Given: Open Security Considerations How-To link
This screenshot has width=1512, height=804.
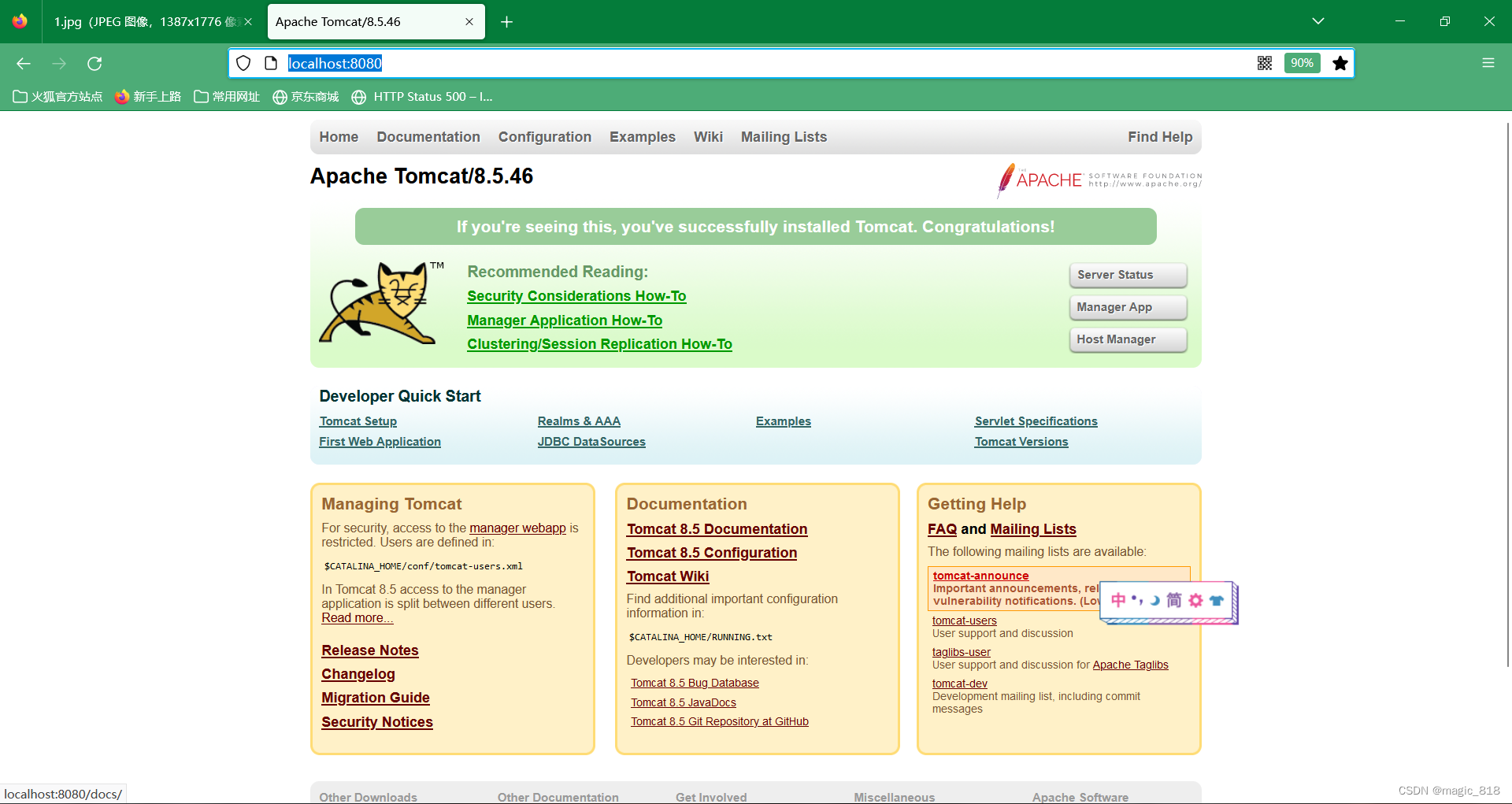Looking at the screenshot, I should [x=576, y=296].
